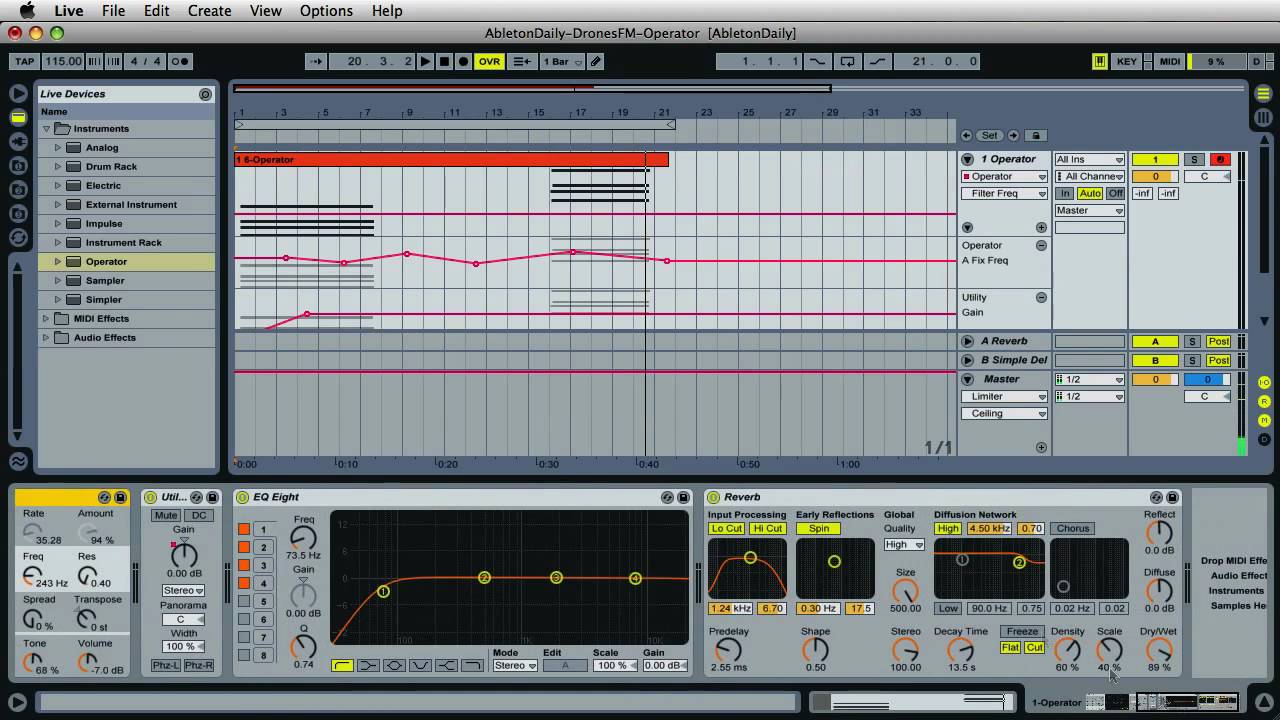Toggle EQ Eight band 5 activator

[244, 602]
